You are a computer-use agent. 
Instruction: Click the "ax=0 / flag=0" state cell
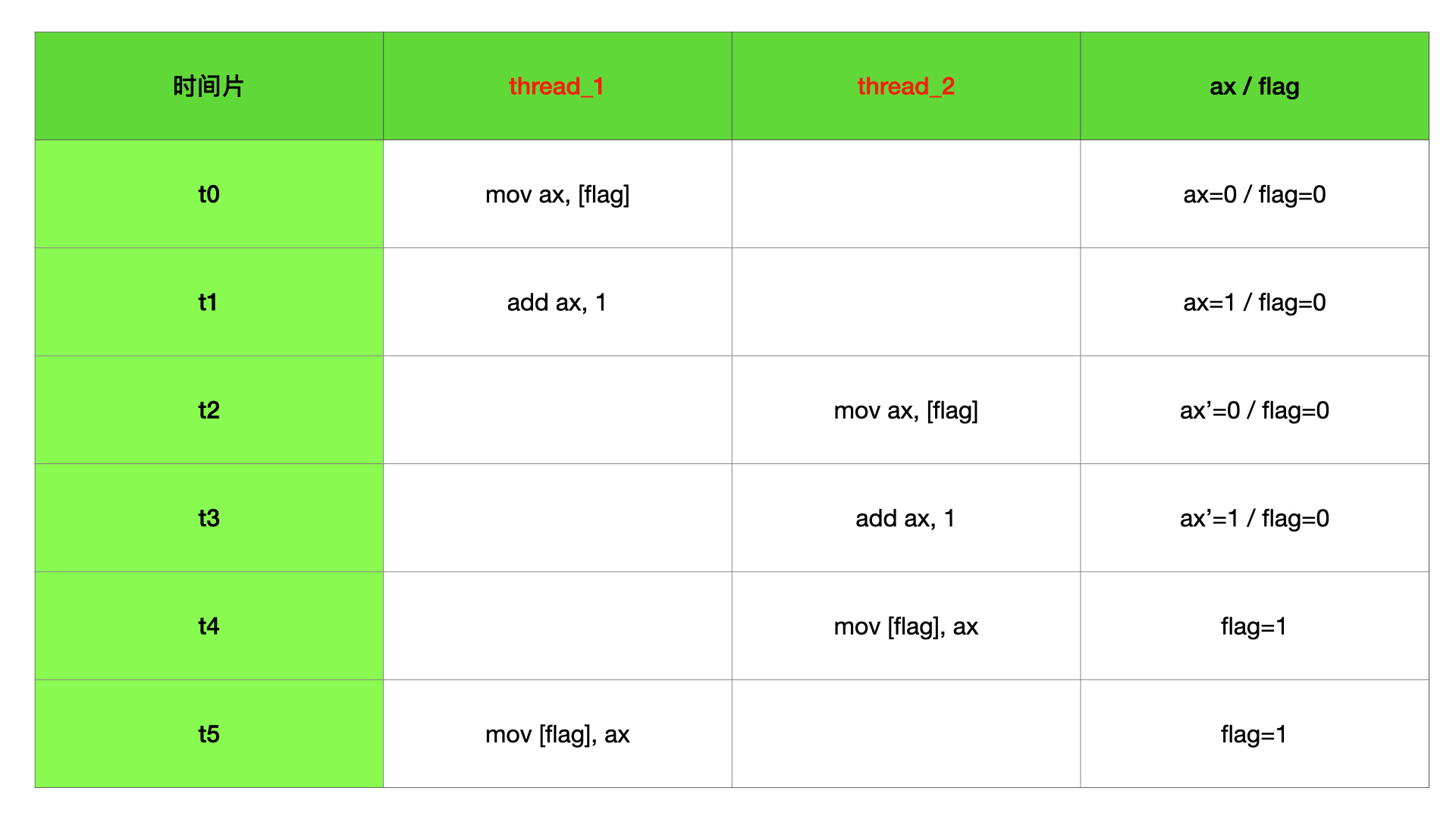tap(1254, 194)
